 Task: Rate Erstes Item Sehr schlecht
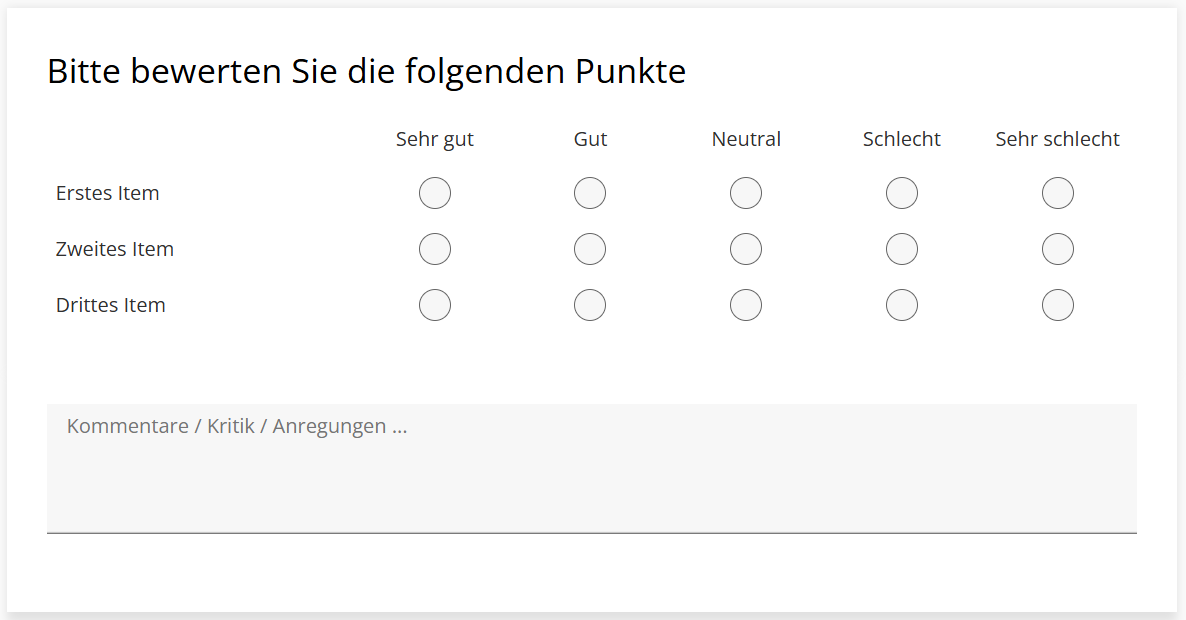[1058, 193]
